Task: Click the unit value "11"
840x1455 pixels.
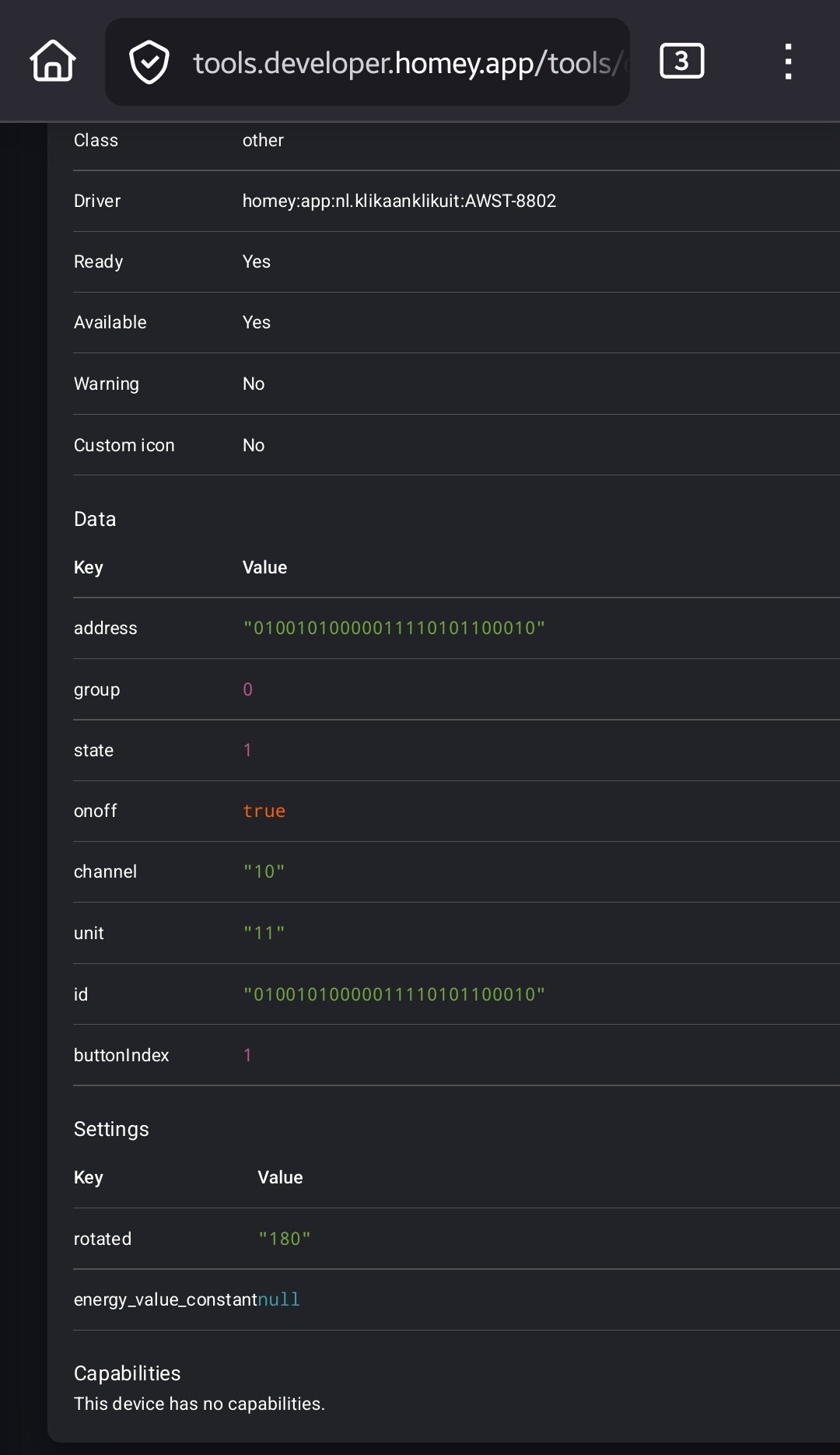Action: coord(264,933)
